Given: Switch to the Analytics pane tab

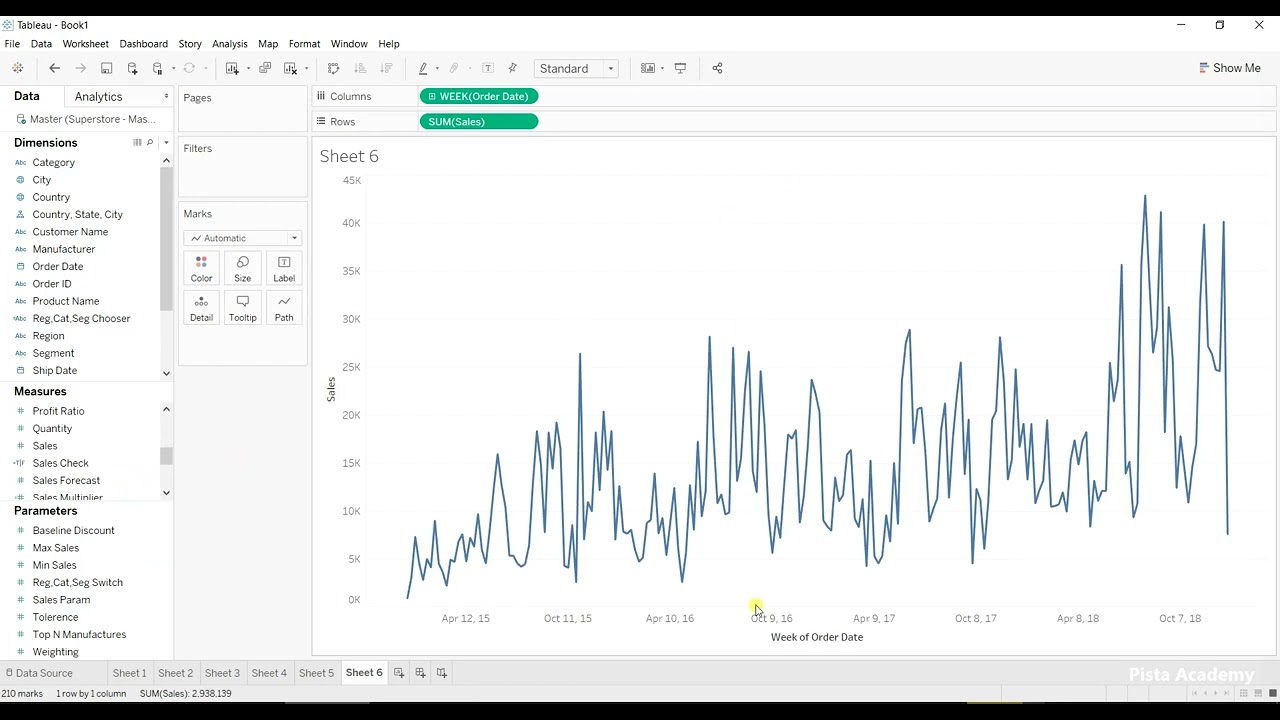Looking at the screenshot, I should [98, 96].
